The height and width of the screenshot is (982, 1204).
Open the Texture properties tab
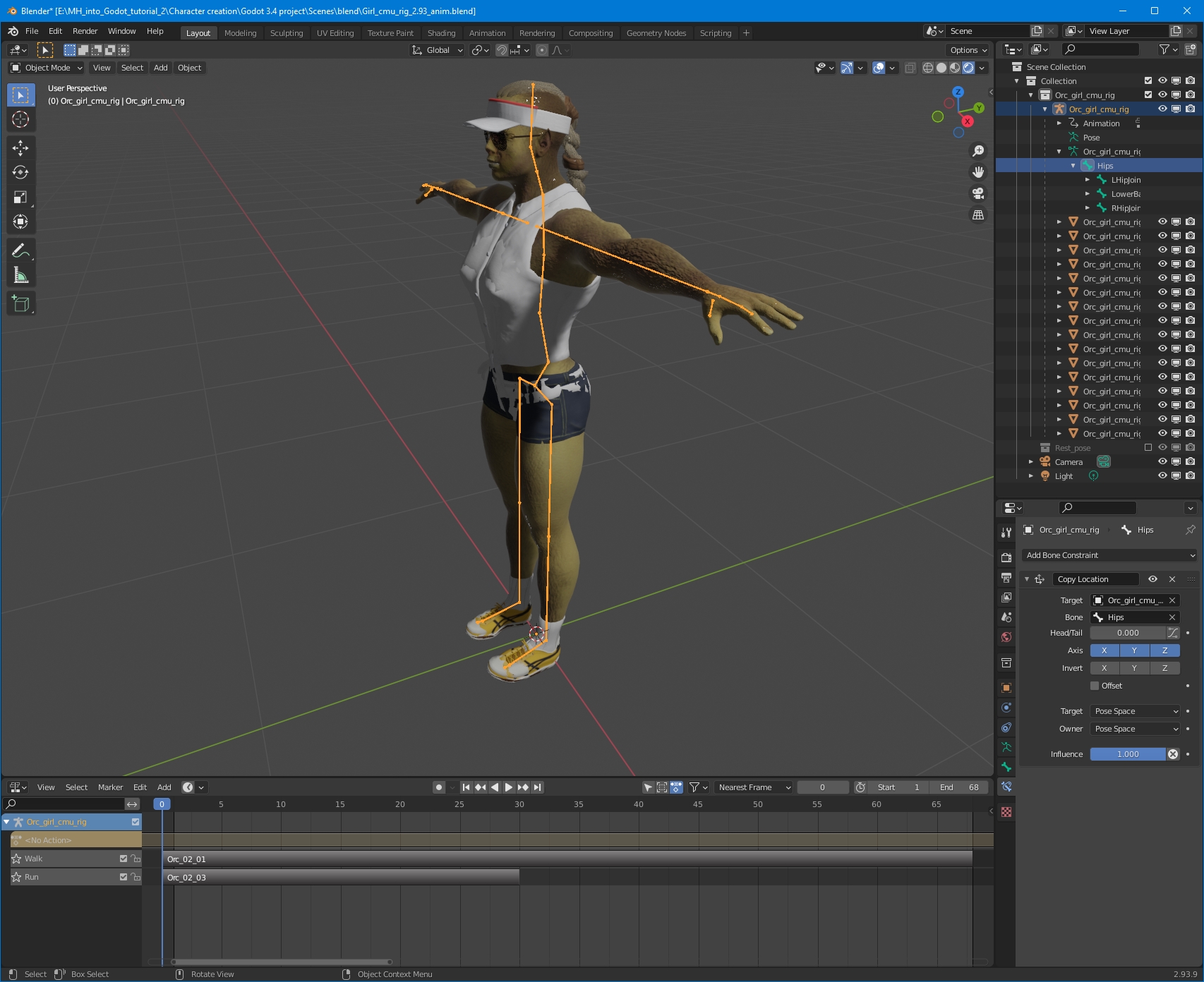1006,812
